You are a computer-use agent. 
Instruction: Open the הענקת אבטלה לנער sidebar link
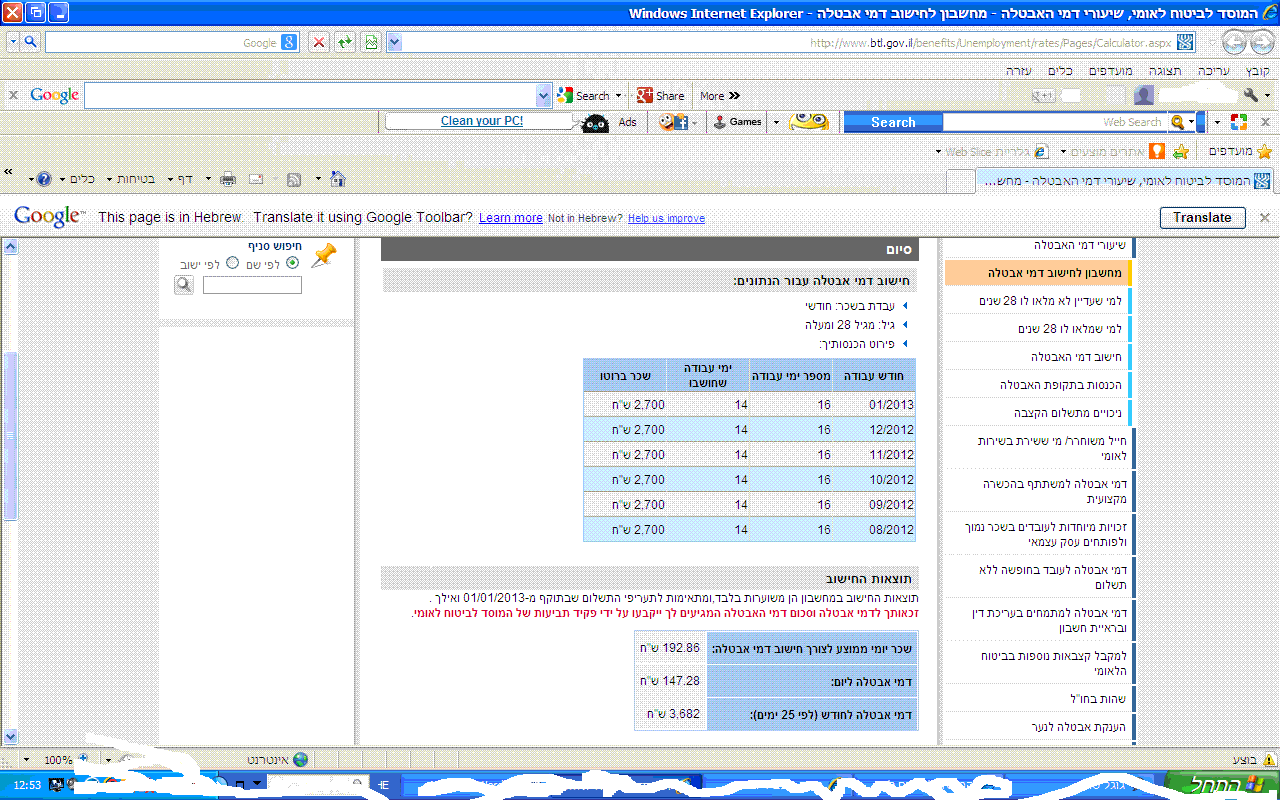coord(1079,727)
